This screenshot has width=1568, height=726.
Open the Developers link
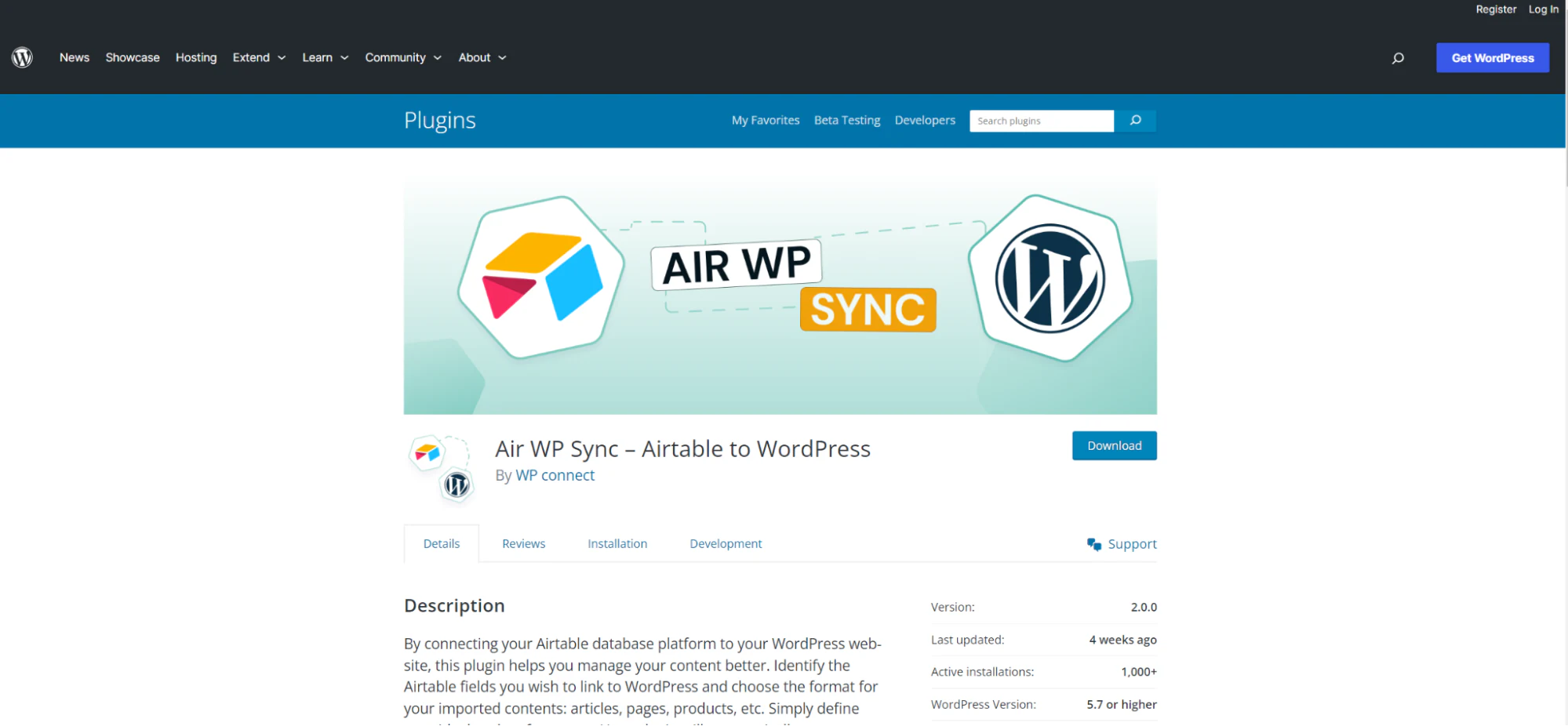click(925, 120)
